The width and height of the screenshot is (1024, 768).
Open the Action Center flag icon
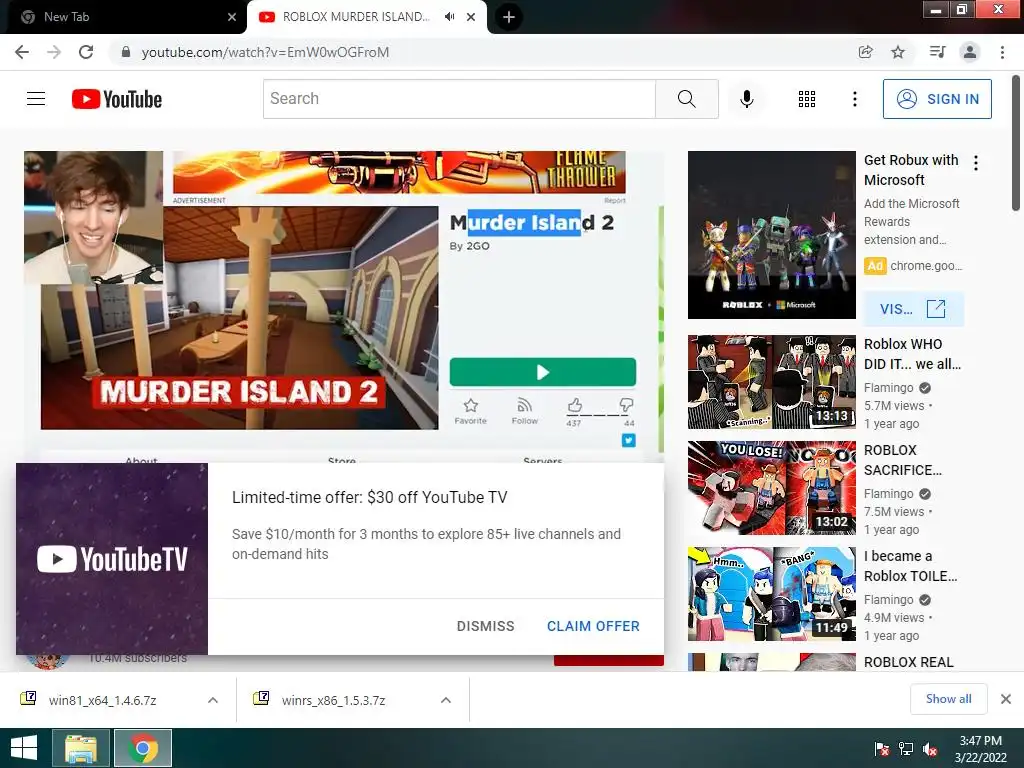[x=881, y=749]
